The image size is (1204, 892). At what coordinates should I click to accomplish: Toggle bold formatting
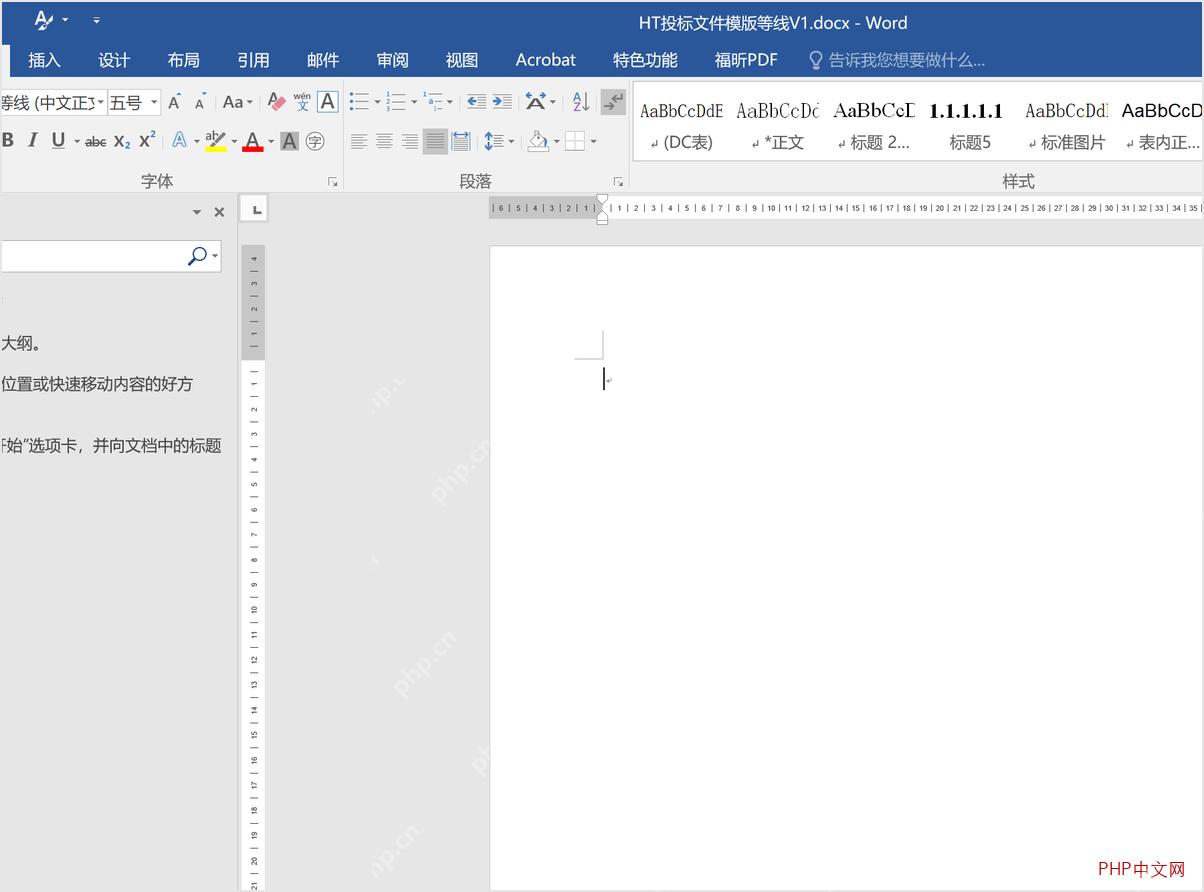pyautogui.click(x=8, y=141)
